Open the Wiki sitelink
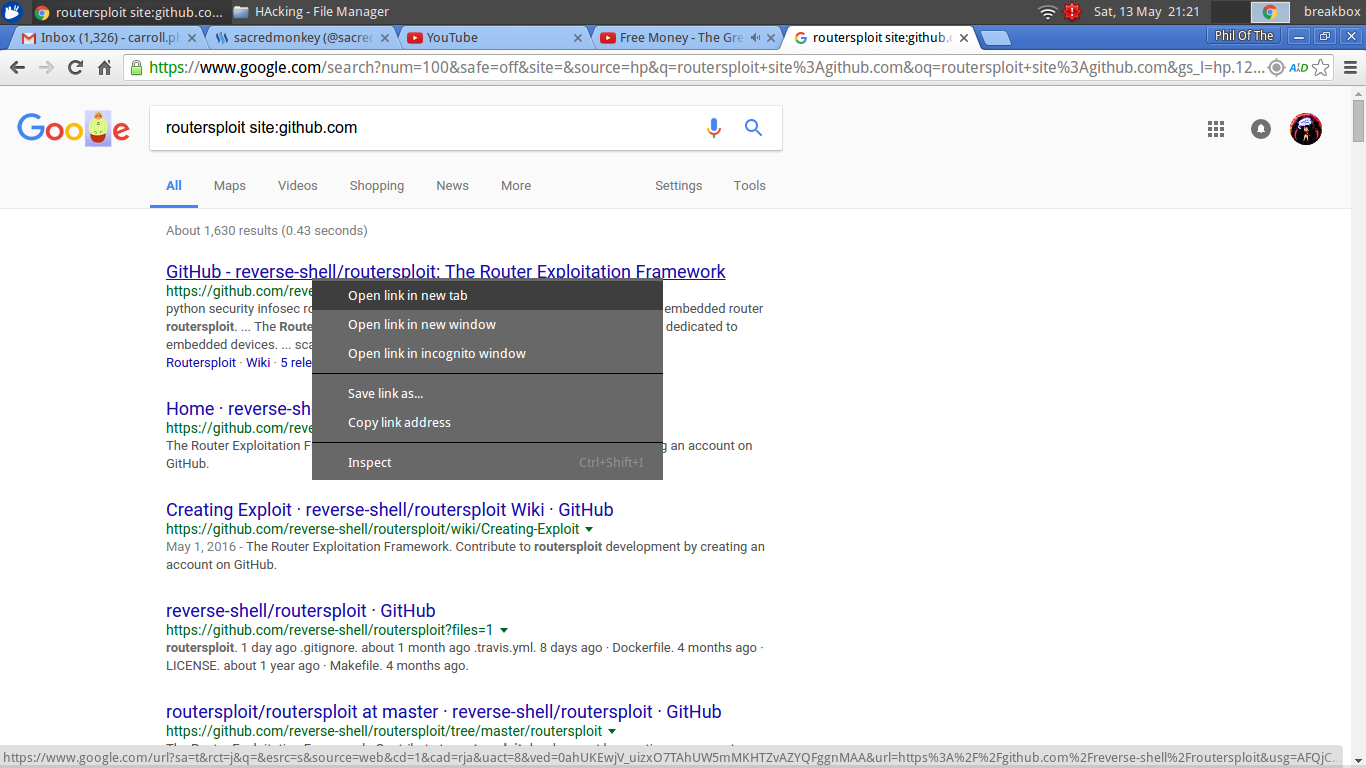The height and width of the screenshot is (768, 1366). (x=258, y=362)
